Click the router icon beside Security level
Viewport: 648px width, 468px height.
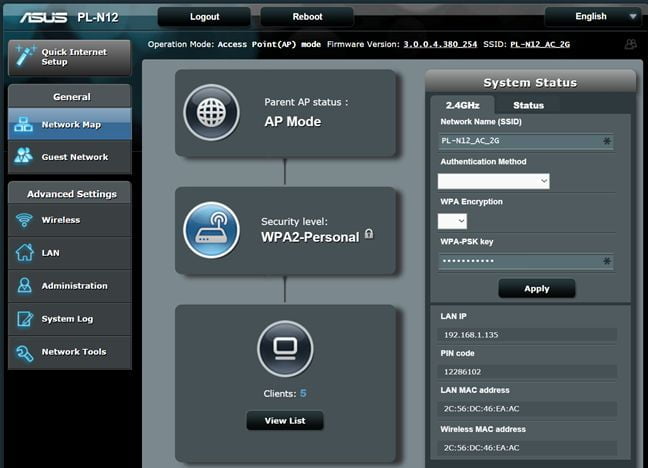211,230
